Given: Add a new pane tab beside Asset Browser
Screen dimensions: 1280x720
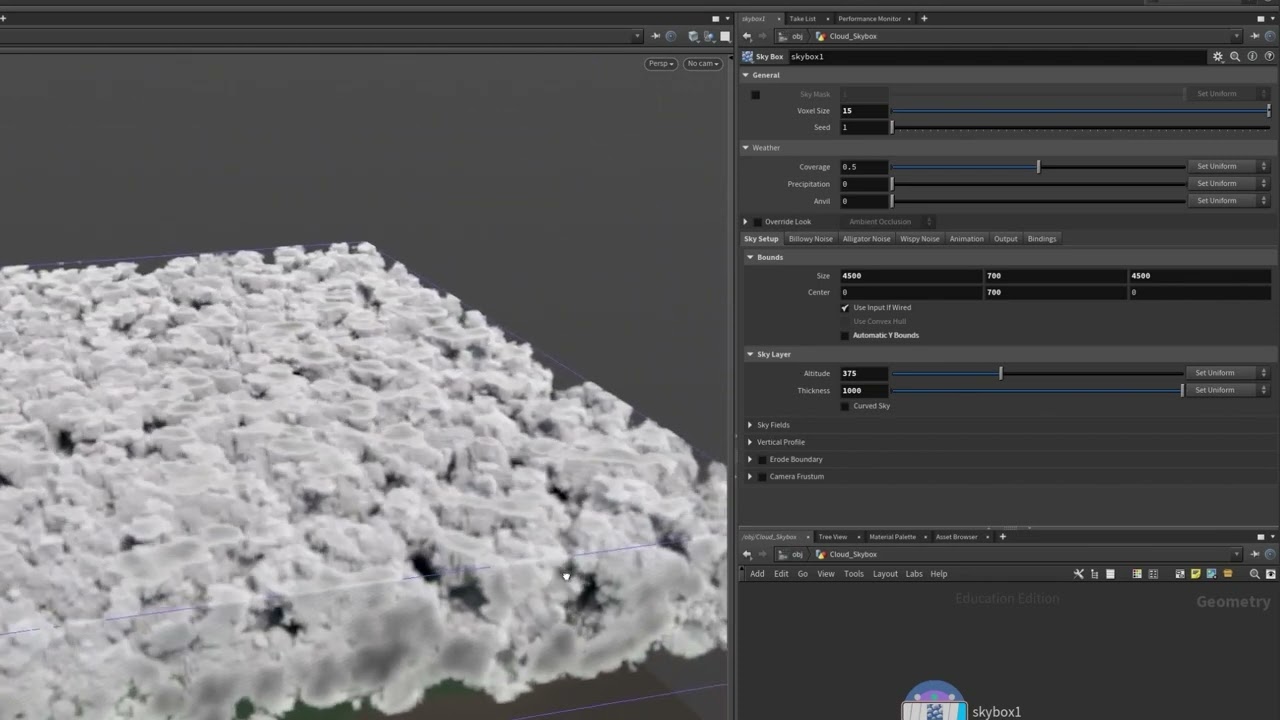Looking at the screenshot, I should click(1003, 537).
